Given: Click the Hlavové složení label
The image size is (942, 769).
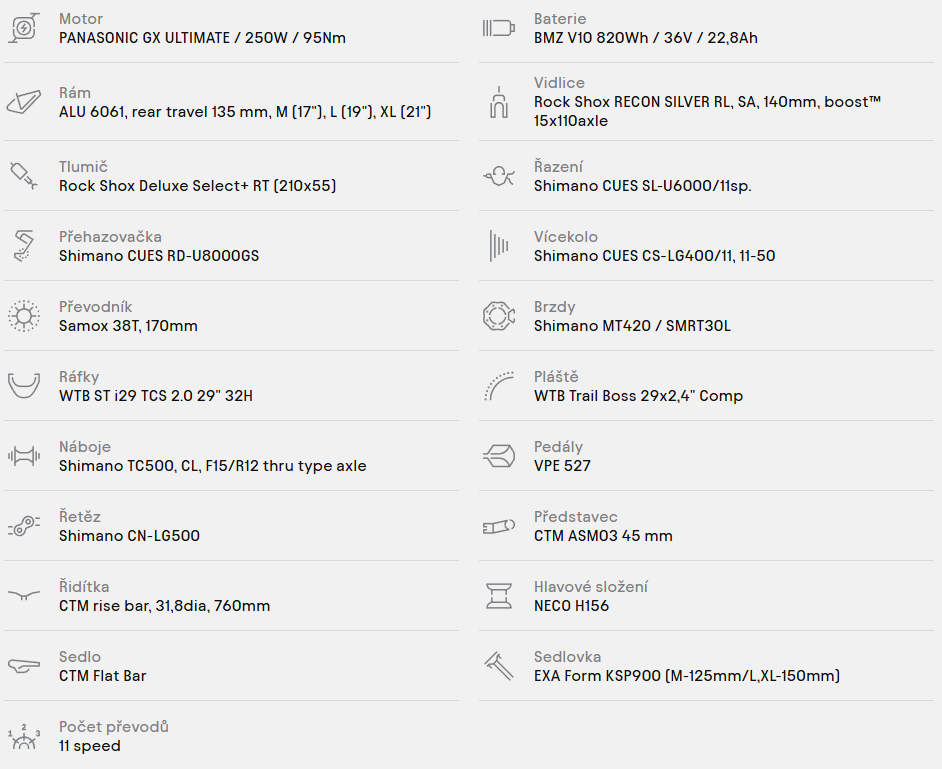Looking at the screenshot, I should pos(591,586).
